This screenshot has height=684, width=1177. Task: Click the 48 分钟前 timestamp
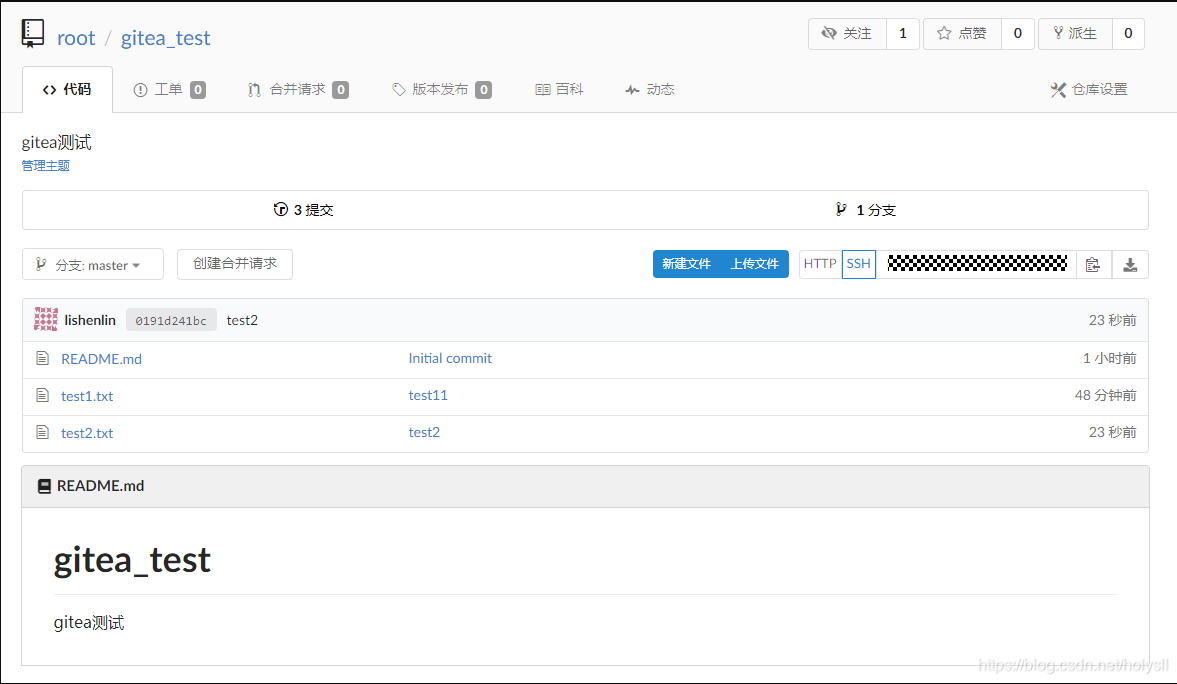click(1106, 395)
